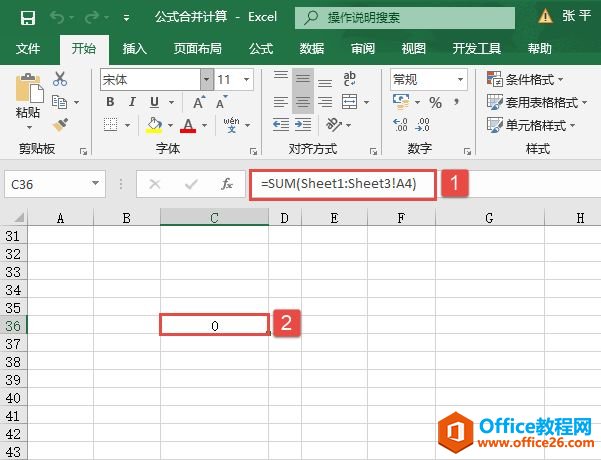Click the Cut scissors icon
Image resolution: width=601 pixels, height=460 pixels.
tap(60, 79)
